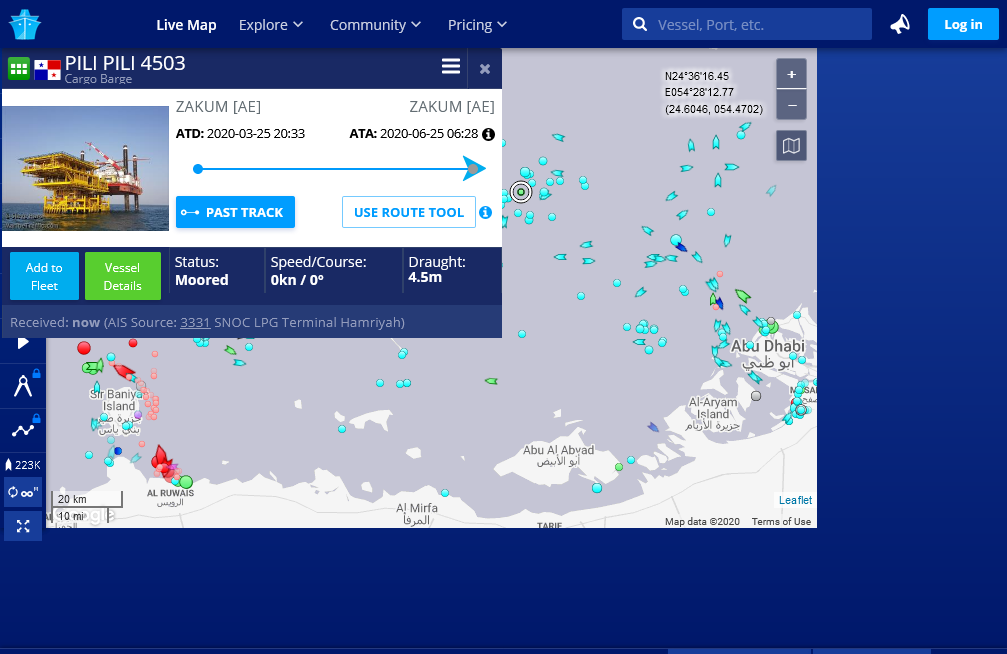
Task: Click the Al-Aryam Island label
Action: click(713, 408)
